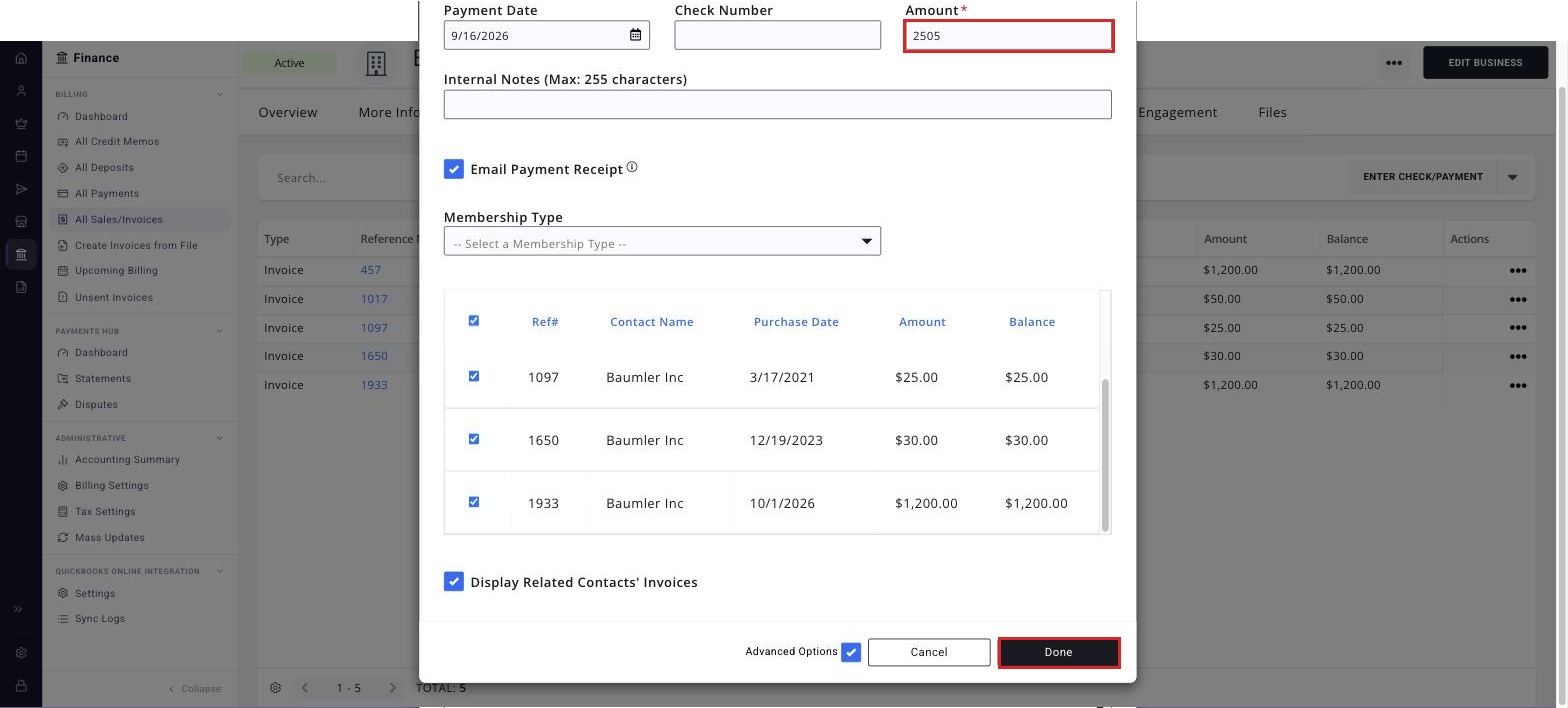This screenshot has height=708, width=1568.
Task: Open the Enter Check/Payment dropdown arrow
Action: click(x=1512, y=177)
